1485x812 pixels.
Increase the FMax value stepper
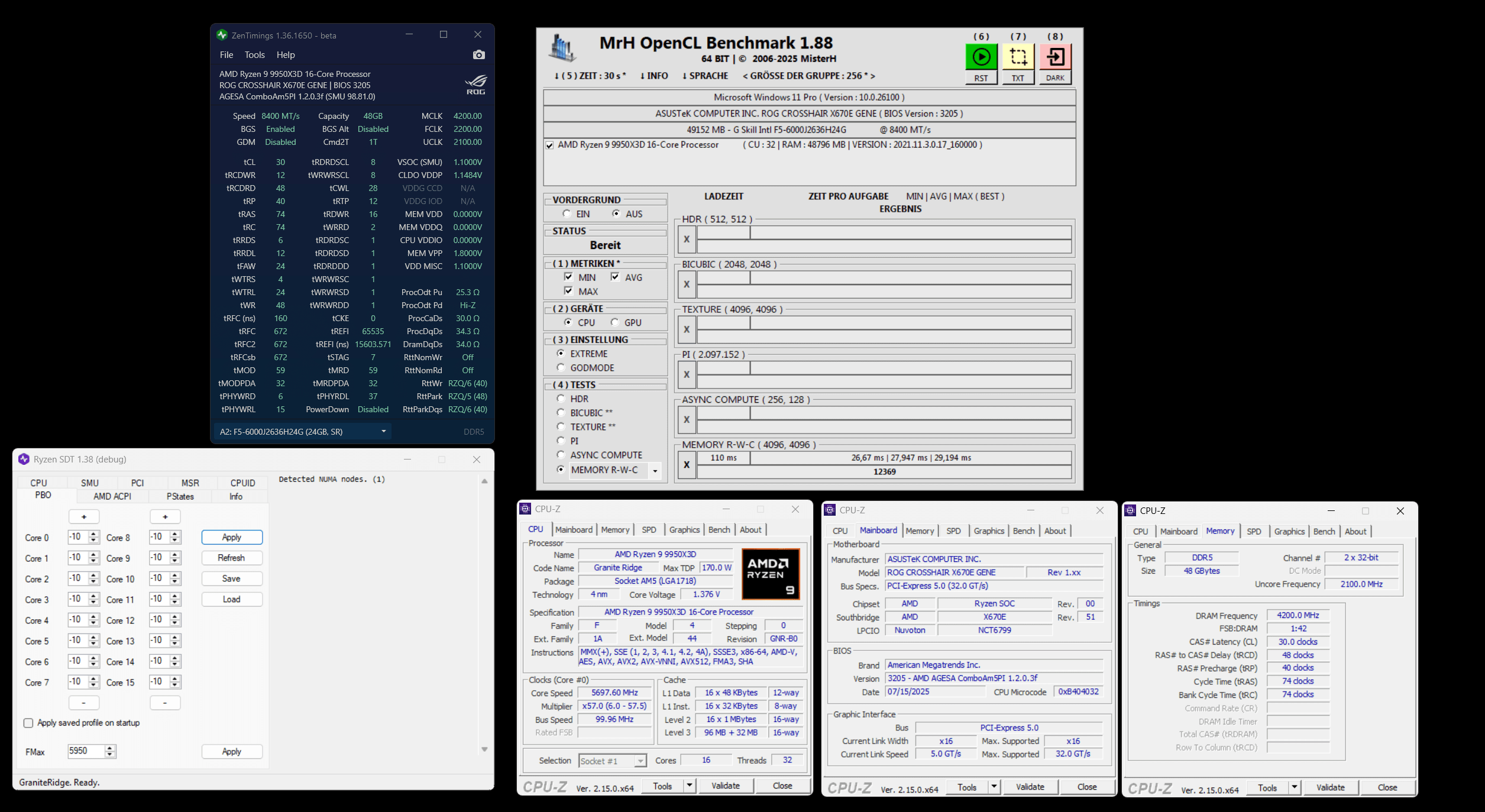tap(109, 748)
